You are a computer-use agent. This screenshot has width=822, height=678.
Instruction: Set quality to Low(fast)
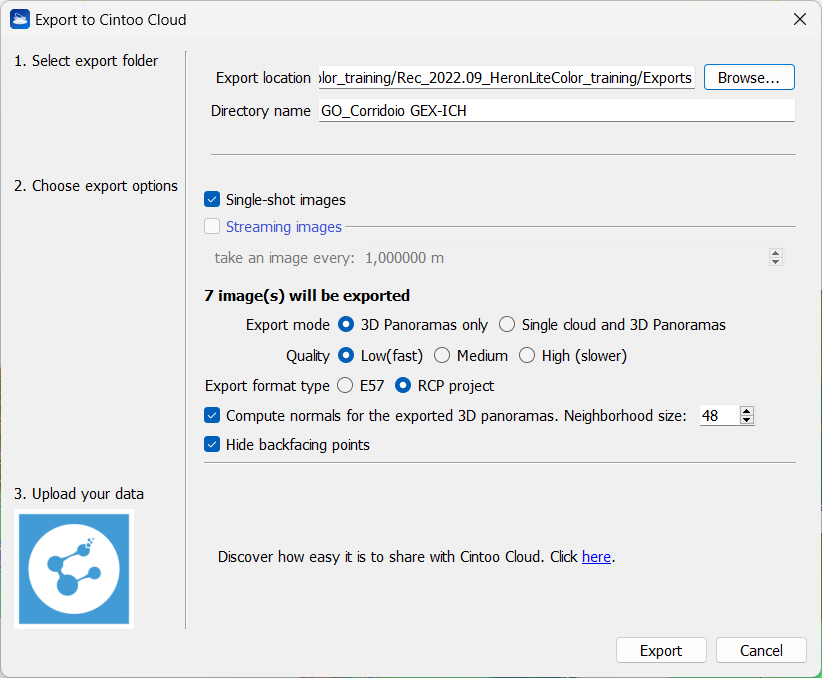tap(347, 355)
